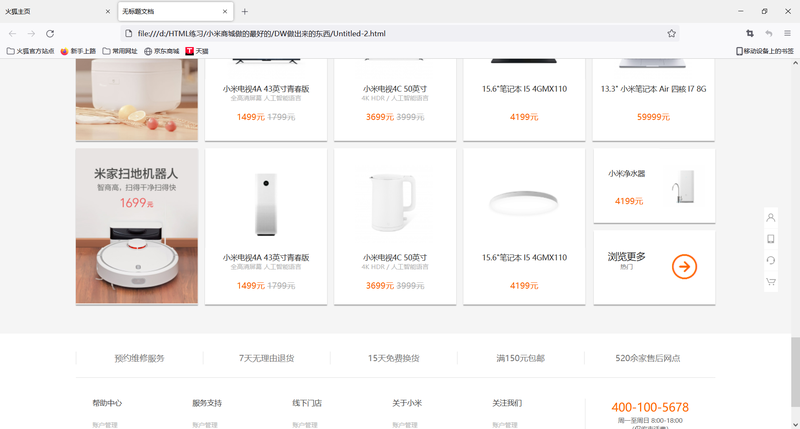
Task: Open a new tab with plus button
Action: [x=245, y=11]
